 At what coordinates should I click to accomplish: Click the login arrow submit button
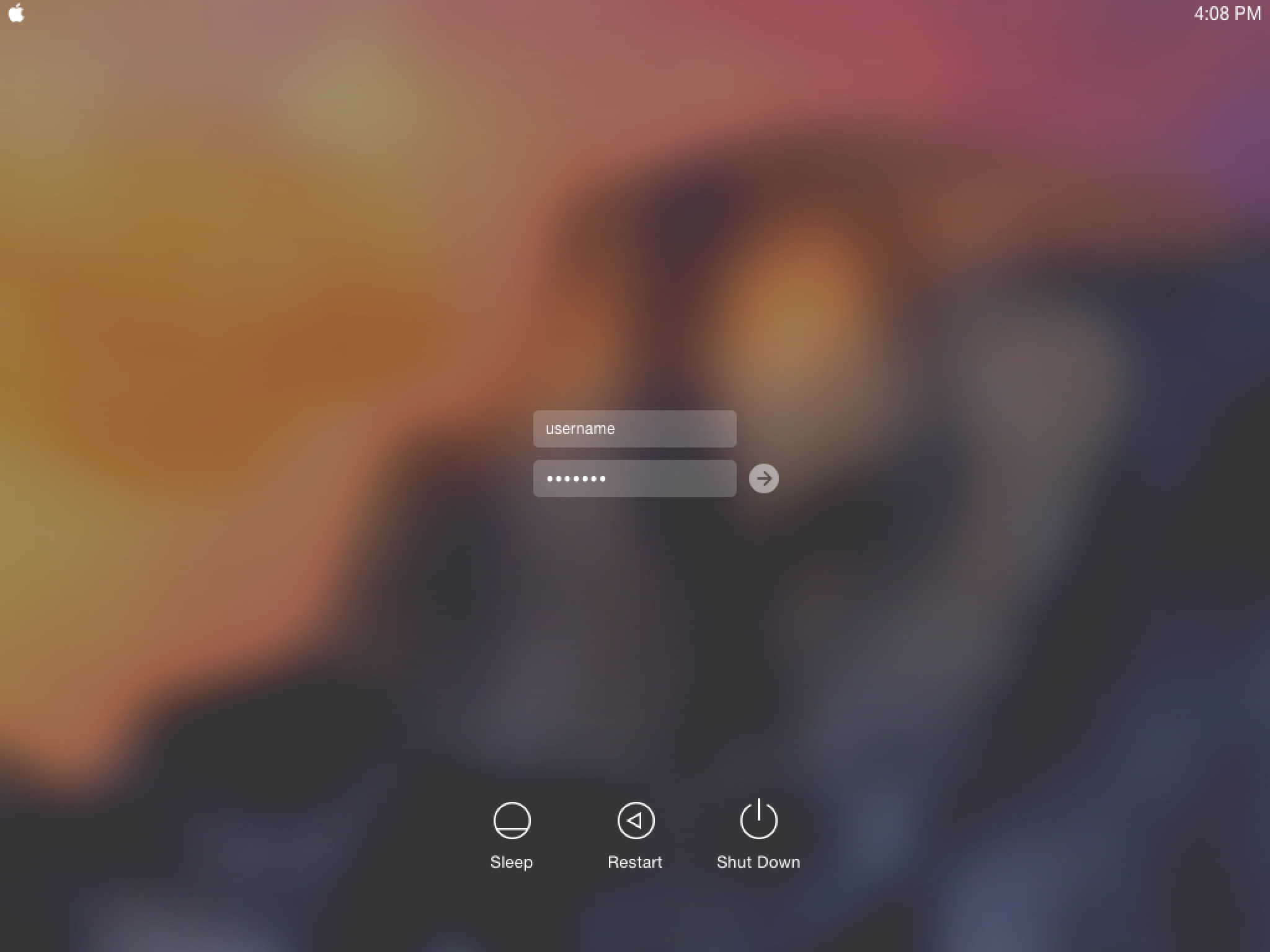tap(763, 478)
